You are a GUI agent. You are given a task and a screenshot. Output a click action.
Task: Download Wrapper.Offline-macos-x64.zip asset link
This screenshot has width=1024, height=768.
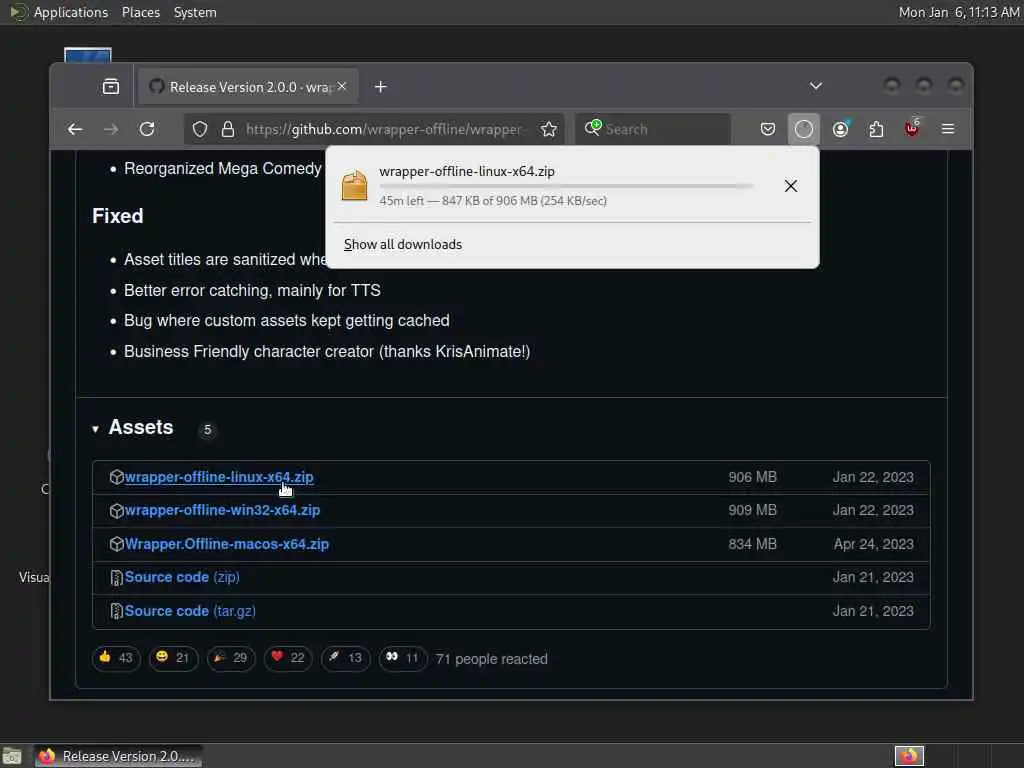click(227, 544)
